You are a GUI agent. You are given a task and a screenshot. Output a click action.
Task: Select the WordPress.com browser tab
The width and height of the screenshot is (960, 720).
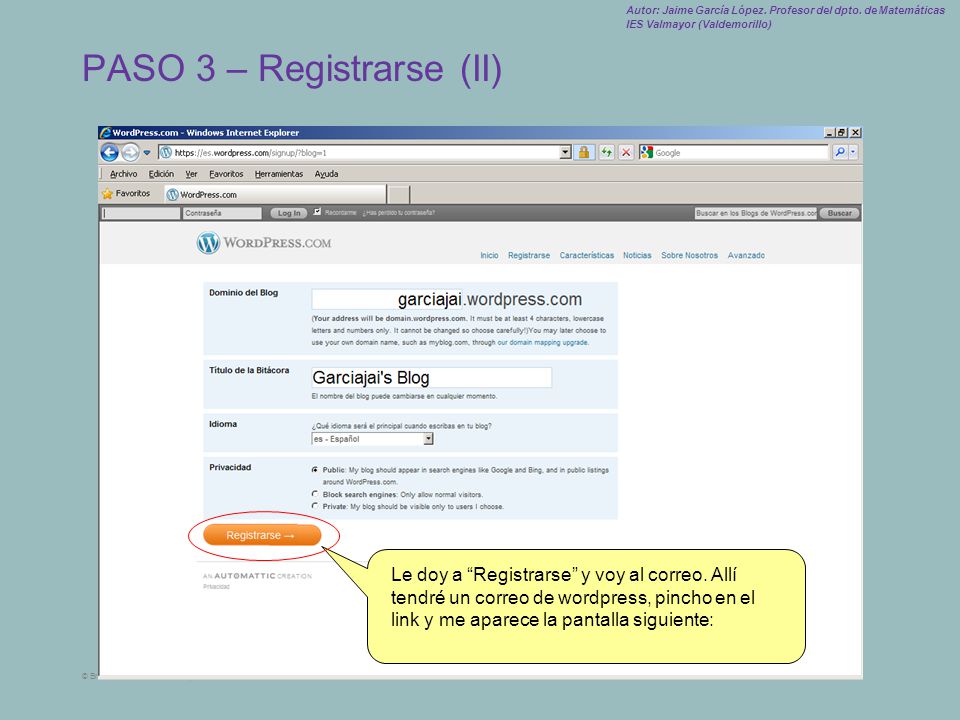(276, 194)
